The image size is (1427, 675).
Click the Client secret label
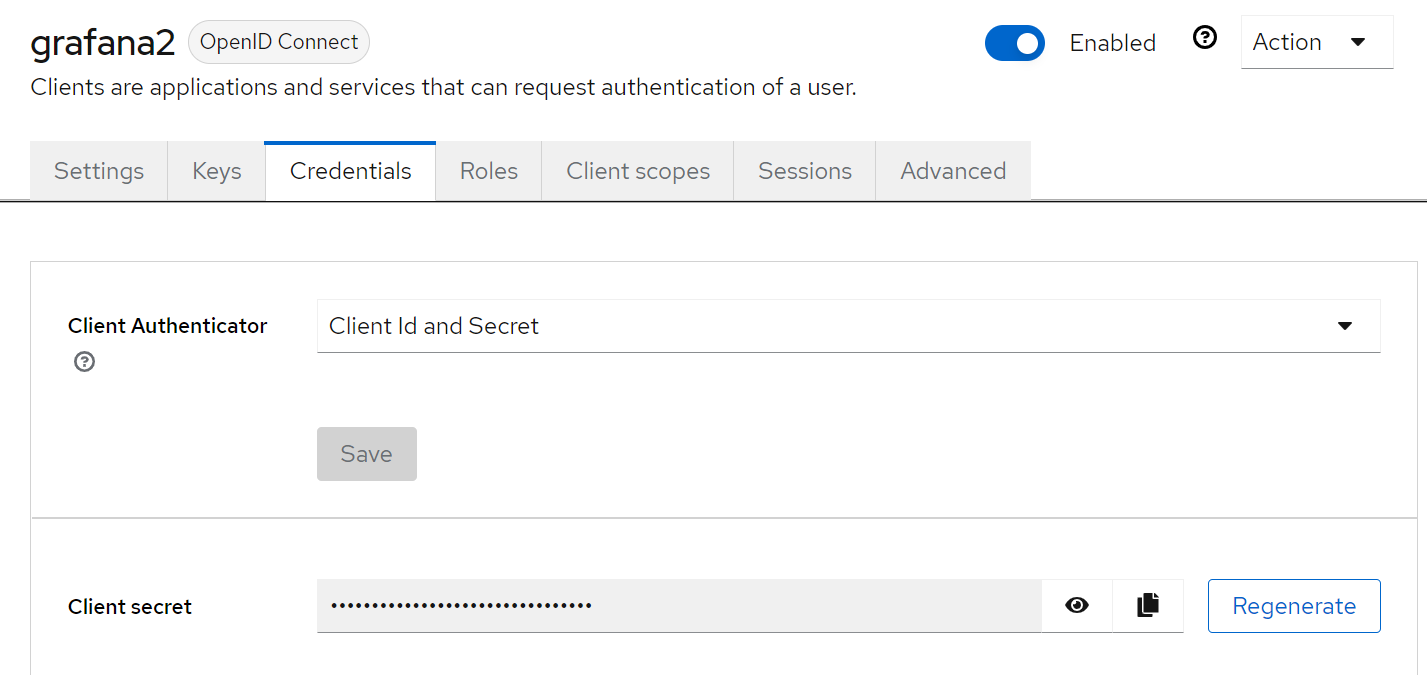[x=130, y=607]
